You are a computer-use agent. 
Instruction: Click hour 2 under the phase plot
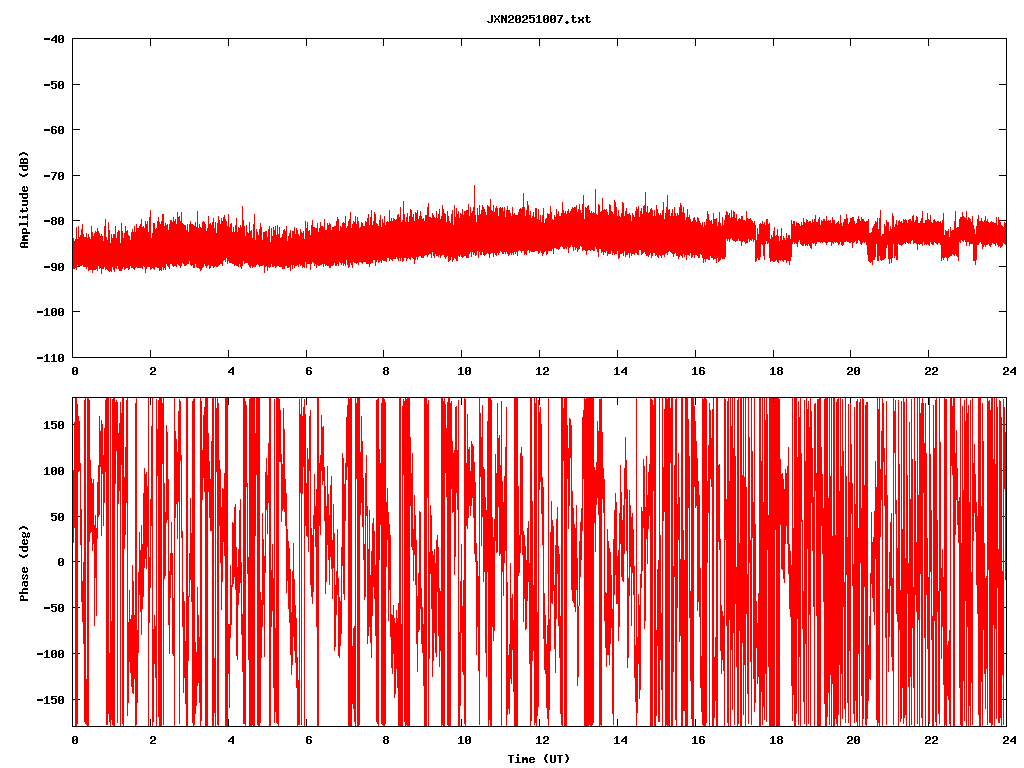coord(152,740)
